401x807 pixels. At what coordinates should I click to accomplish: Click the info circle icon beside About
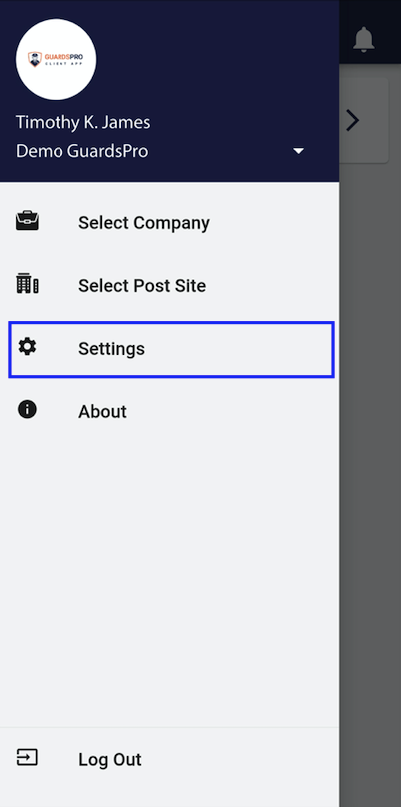[x=27, y=410]
